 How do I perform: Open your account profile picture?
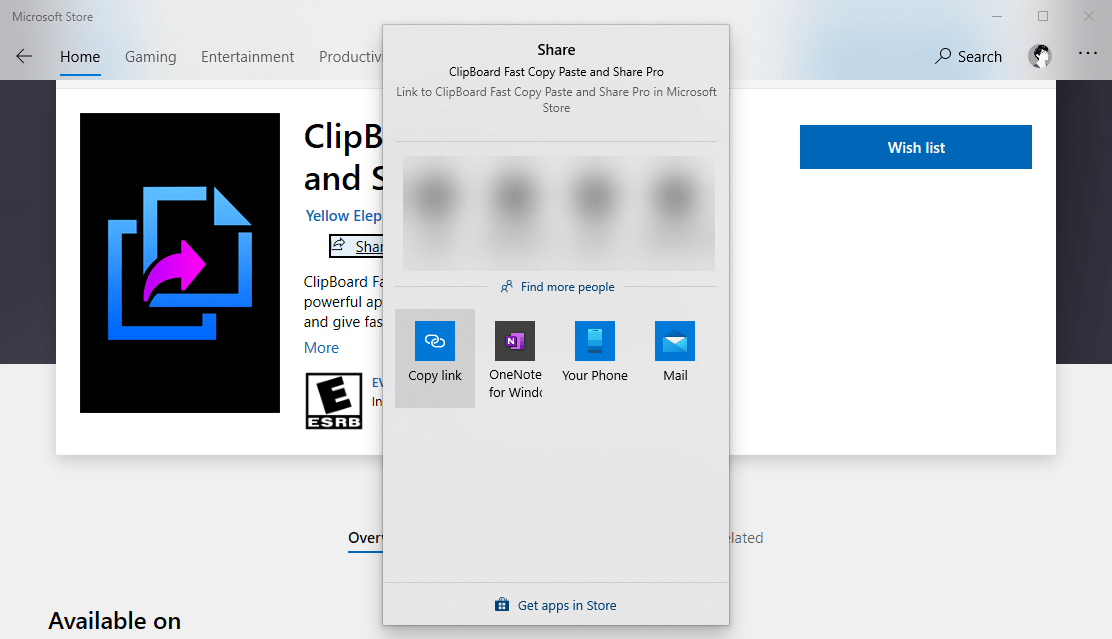tap(1040, 57)
